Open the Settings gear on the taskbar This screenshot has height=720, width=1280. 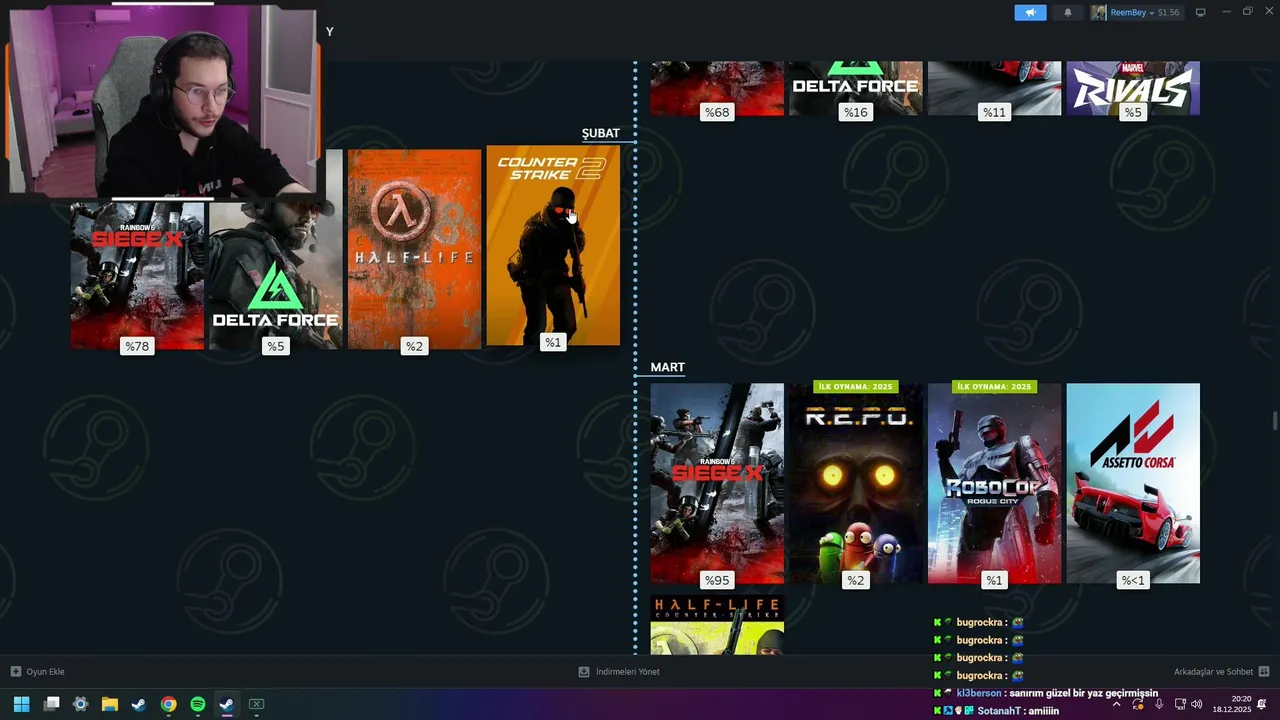81,704
